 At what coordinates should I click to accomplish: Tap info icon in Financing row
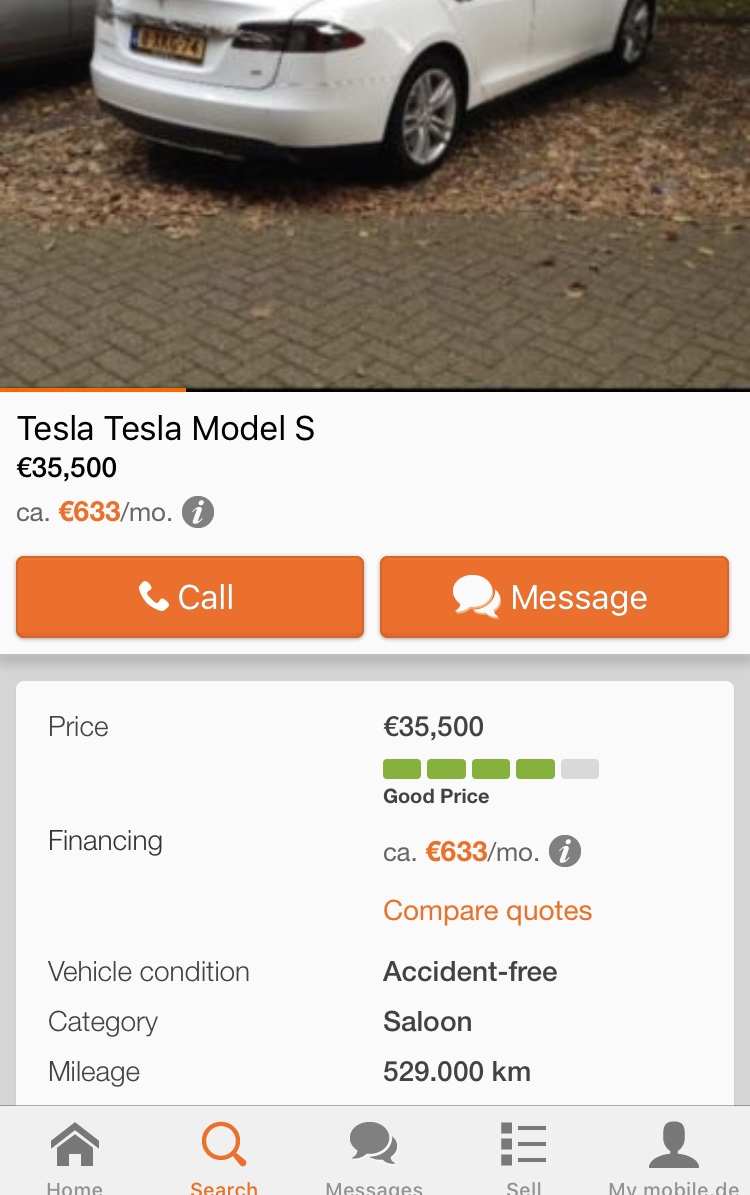565,852
